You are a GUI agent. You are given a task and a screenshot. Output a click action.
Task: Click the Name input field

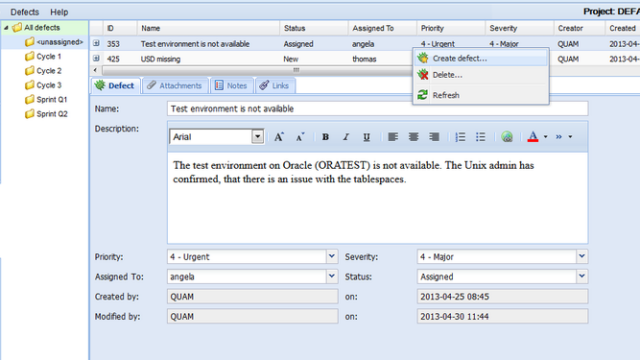[378, 109]
